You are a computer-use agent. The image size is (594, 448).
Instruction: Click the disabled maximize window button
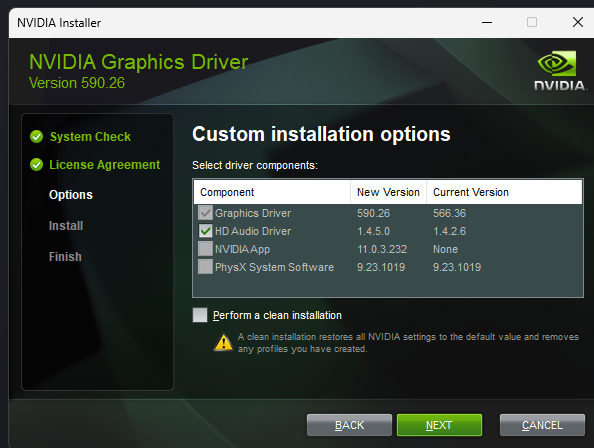click(532, 22)
